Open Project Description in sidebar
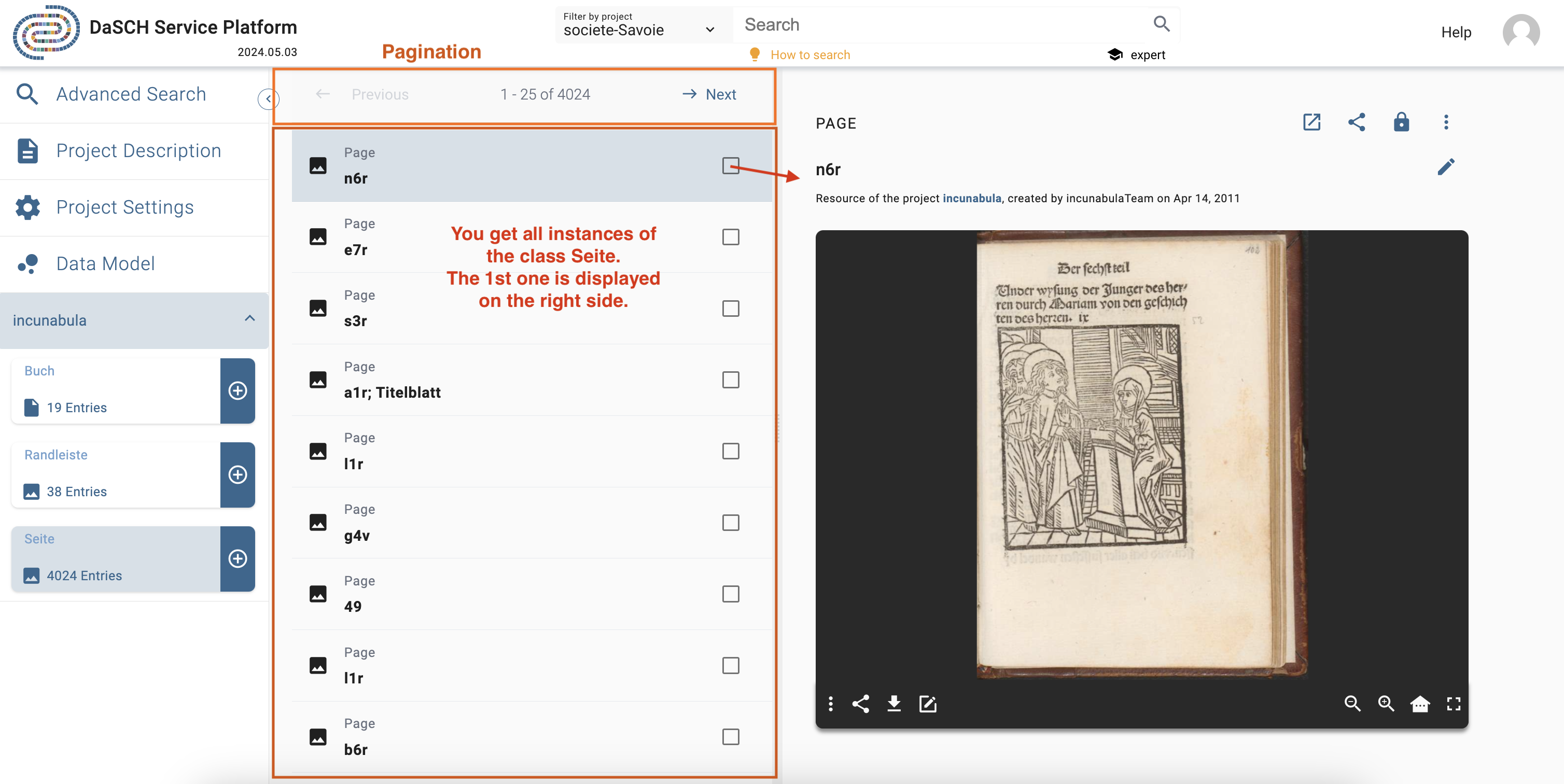Screen dimensions: 1564x784 tap(138, 150)
